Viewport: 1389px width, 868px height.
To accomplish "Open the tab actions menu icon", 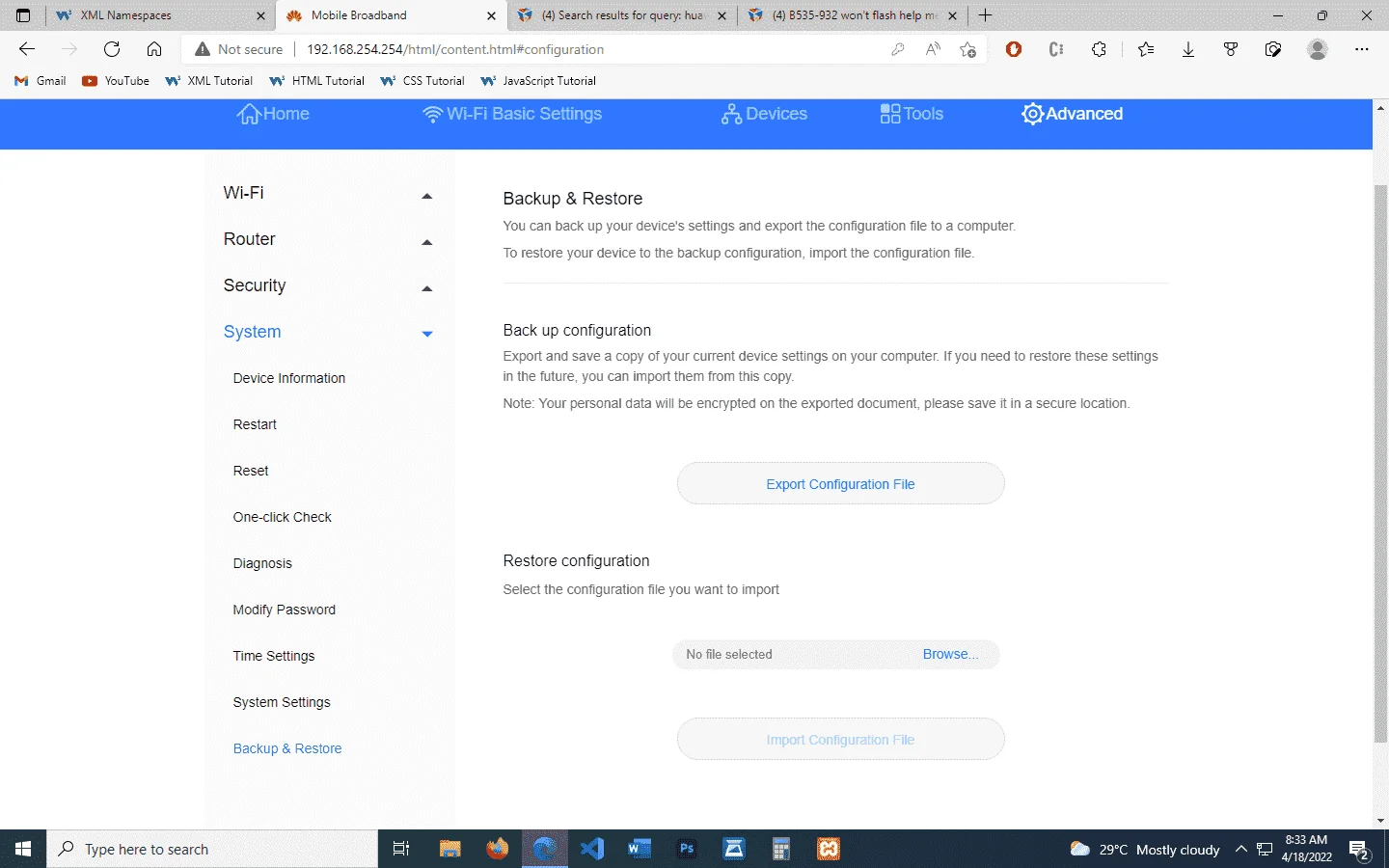I will click(x=23, y=15).
